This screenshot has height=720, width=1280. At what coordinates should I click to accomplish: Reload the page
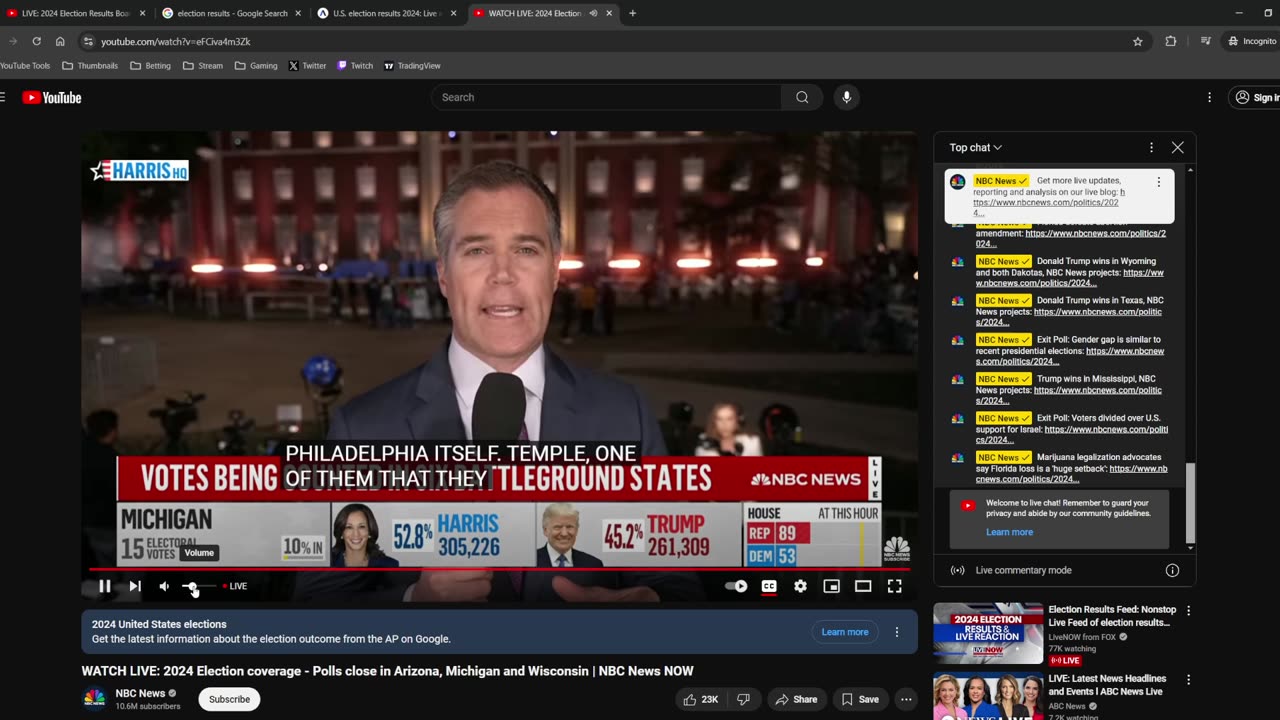tap(36, 41)
